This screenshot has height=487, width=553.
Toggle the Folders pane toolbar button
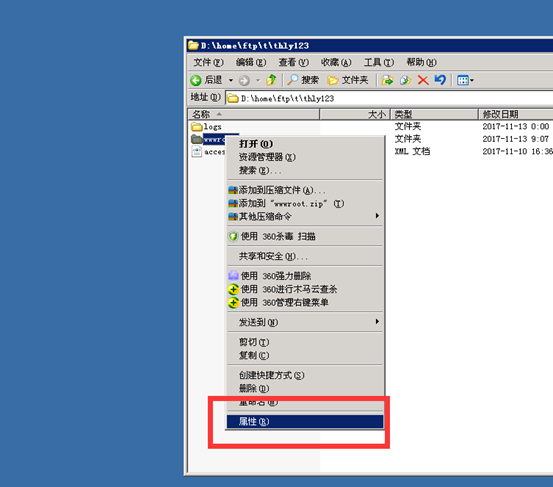pos(348,80)
